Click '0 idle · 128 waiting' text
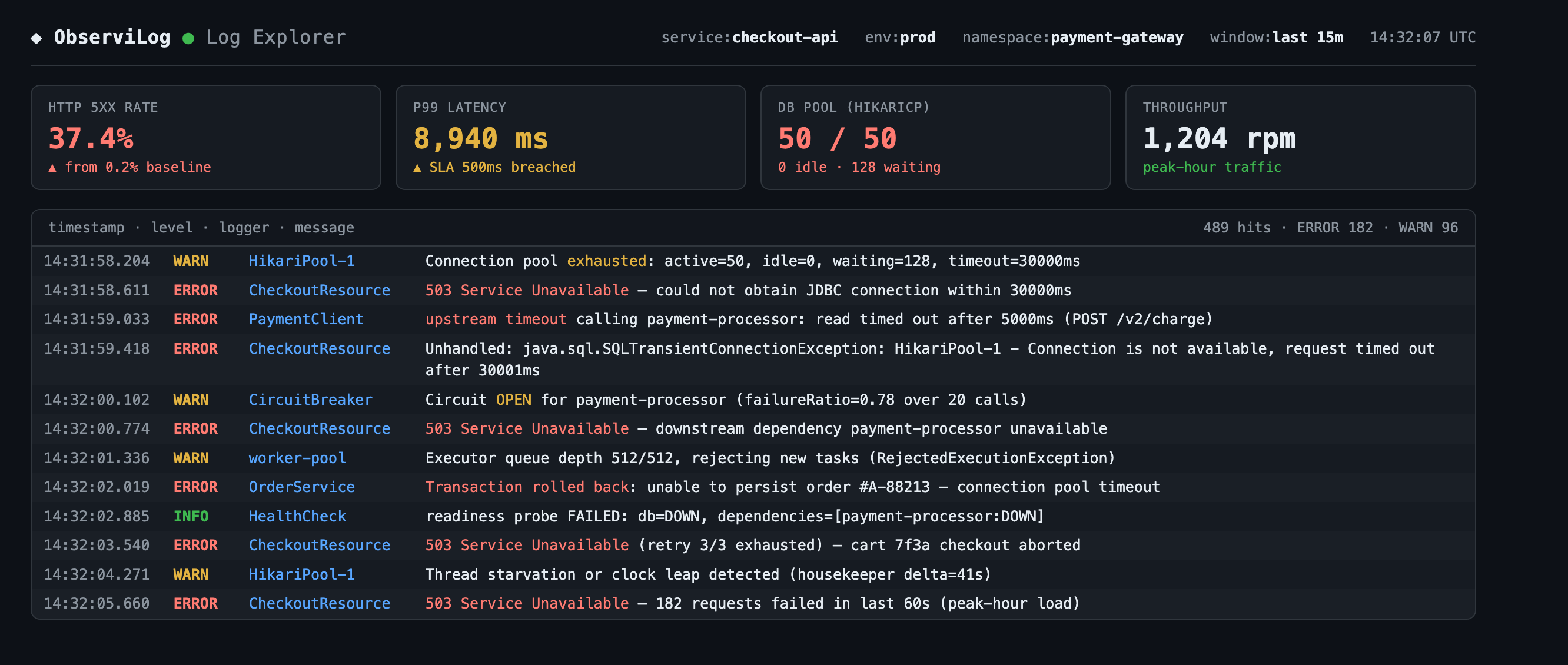The image size is (1568, 665). 859,167
